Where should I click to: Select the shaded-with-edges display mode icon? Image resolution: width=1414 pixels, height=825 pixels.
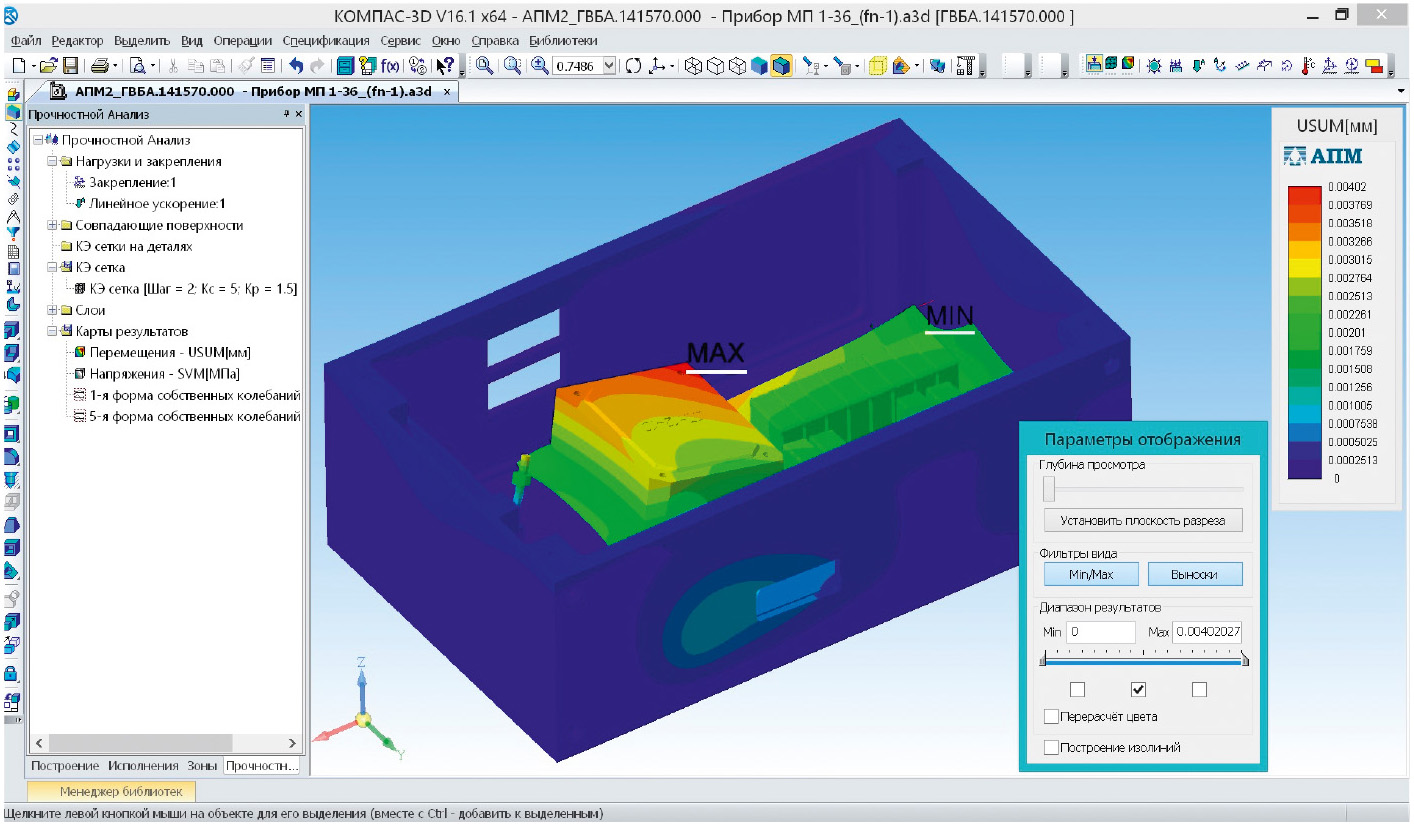tap(781, 66)
